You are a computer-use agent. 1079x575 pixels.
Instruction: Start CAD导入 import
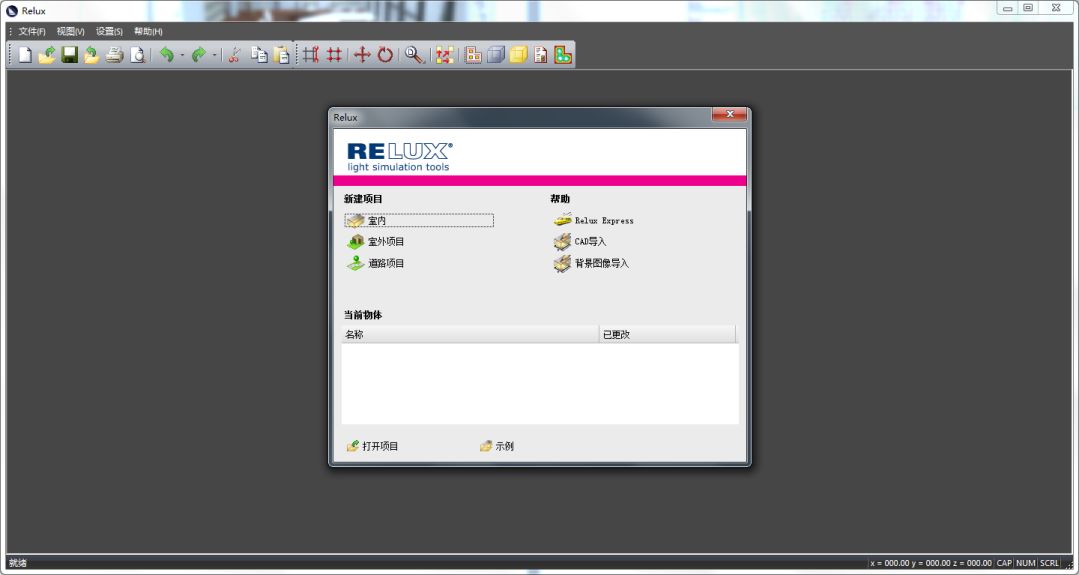point(580,242)
